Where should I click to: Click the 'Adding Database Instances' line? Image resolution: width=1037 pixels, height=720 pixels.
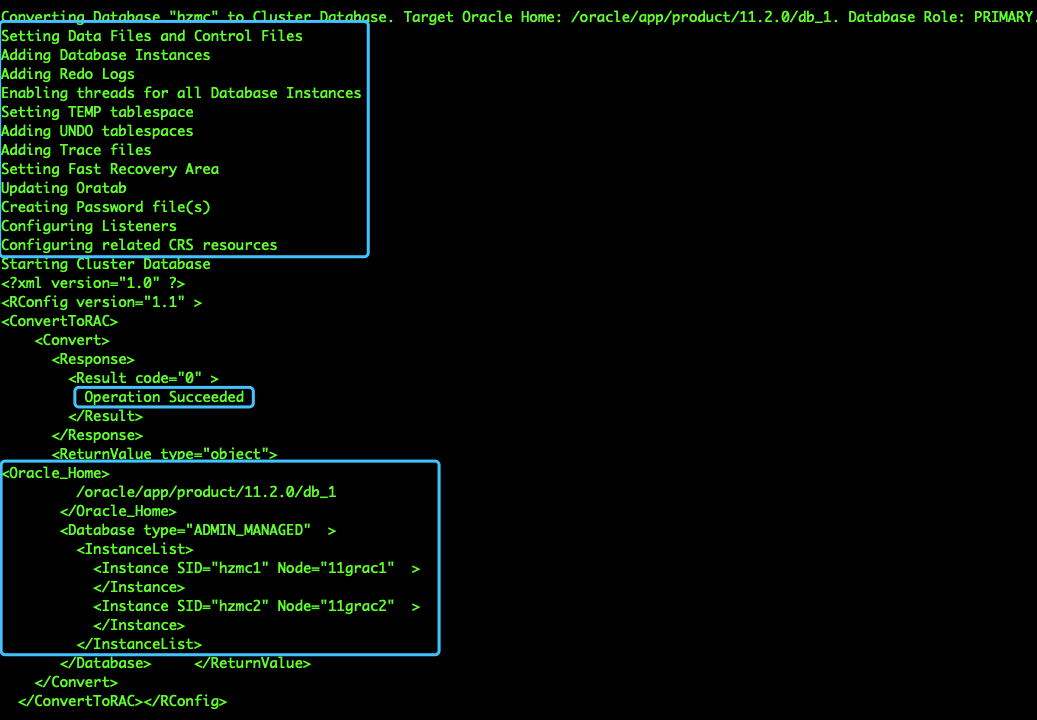[x=106, y=55]
